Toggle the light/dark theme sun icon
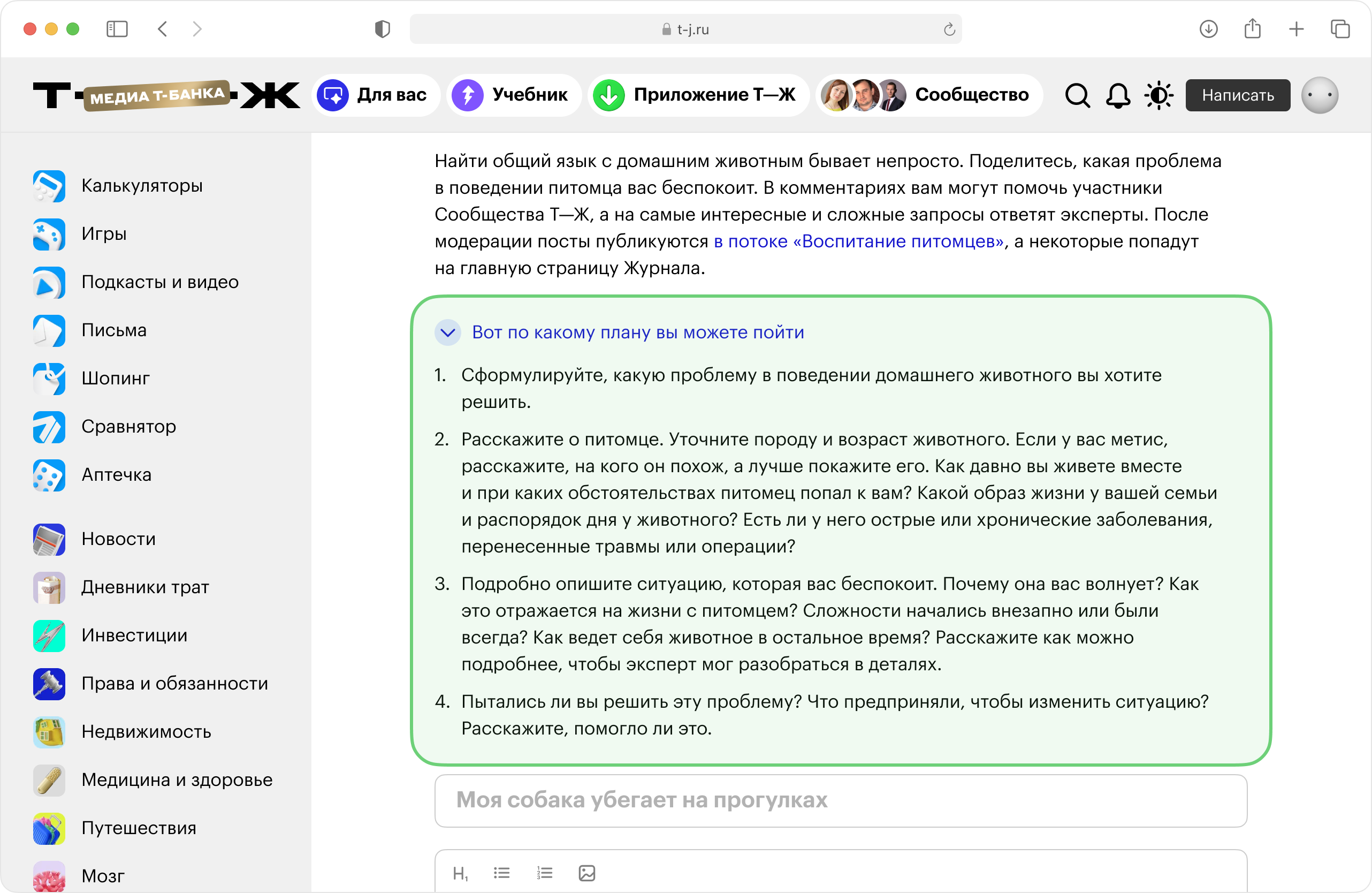The width and height of the screenshot is (1372, 893). (1158, 96)
